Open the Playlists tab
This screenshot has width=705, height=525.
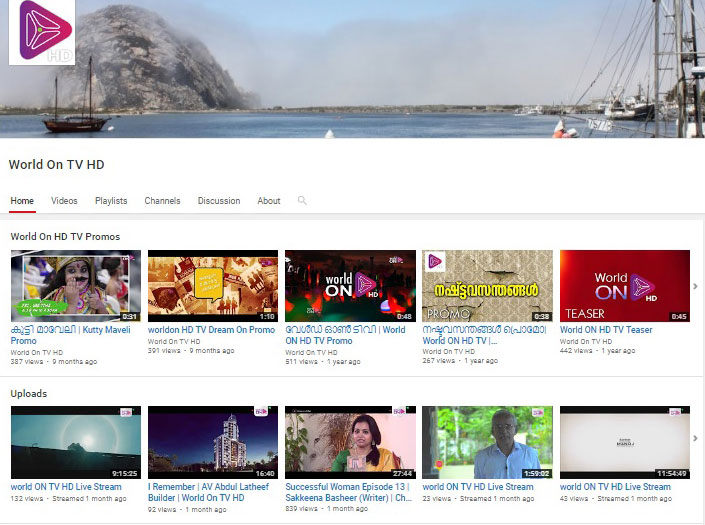111,201
